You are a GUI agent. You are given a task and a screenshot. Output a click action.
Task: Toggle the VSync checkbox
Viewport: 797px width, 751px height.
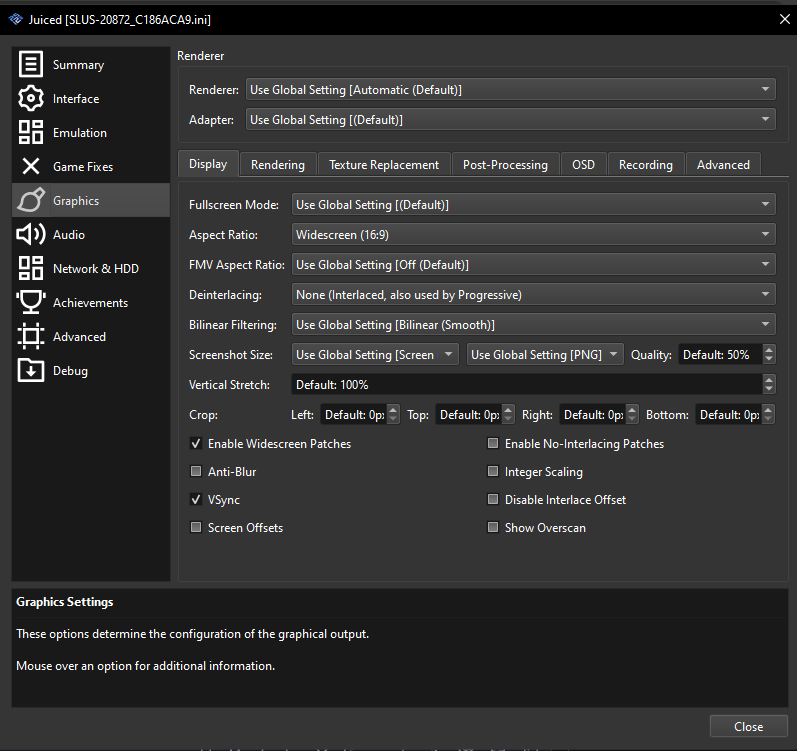pyautogui.click(x=196, y=499)
